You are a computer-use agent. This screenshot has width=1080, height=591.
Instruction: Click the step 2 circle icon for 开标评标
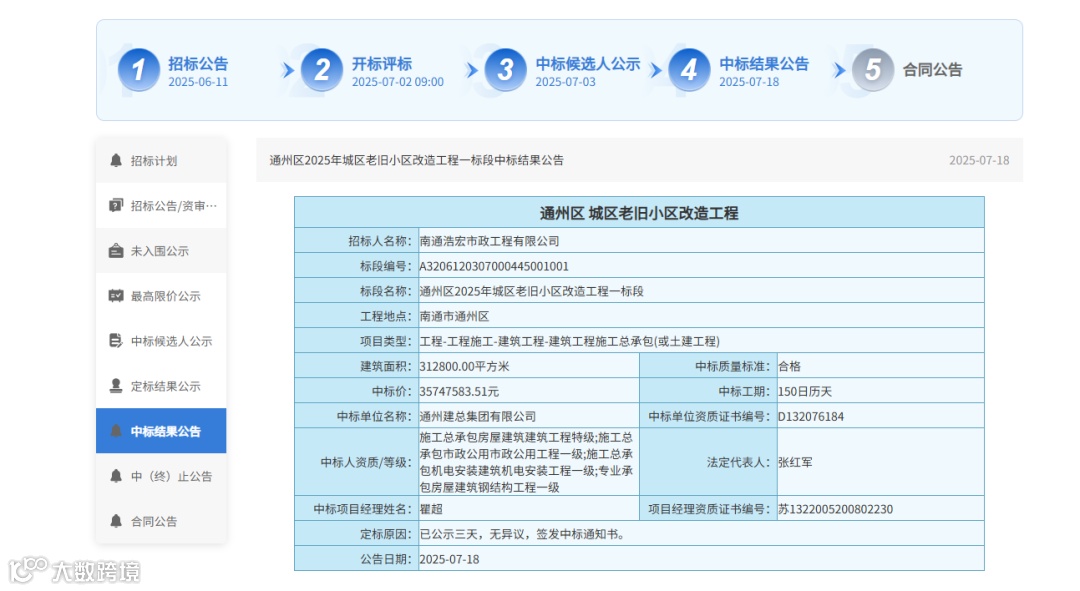322,70
